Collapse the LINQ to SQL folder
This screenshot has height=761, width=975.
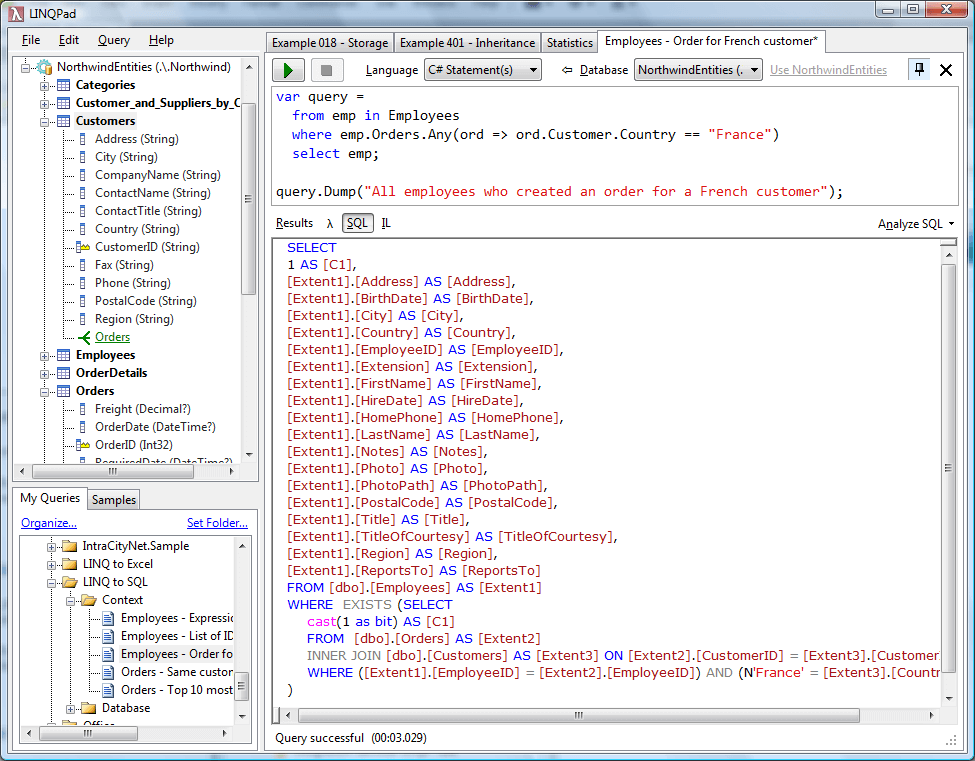tap(52, 583)
